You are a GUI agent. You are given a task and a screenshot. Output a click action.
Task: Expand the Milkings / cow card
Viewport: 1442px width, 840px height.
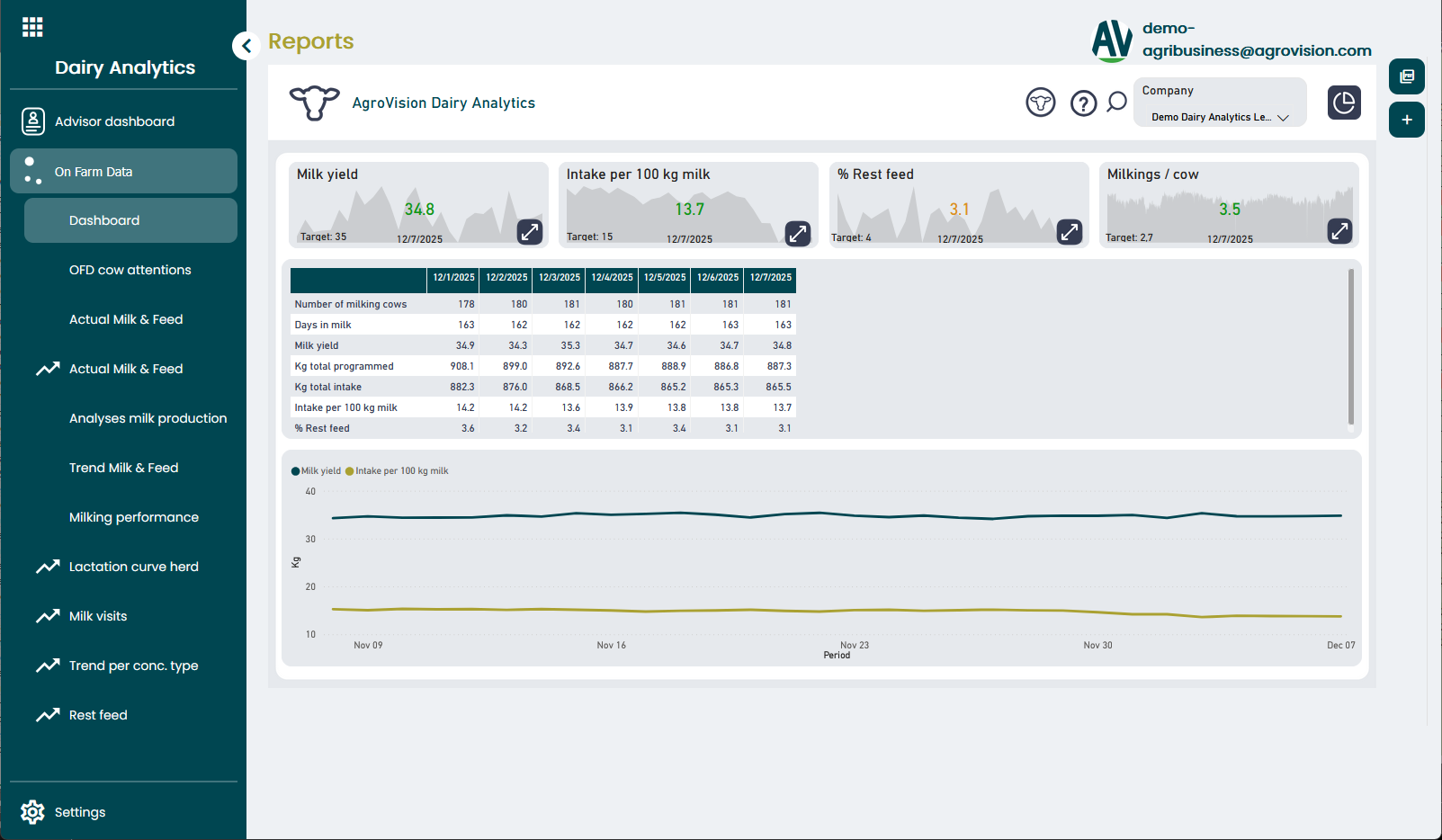(x=1339, y=231)
